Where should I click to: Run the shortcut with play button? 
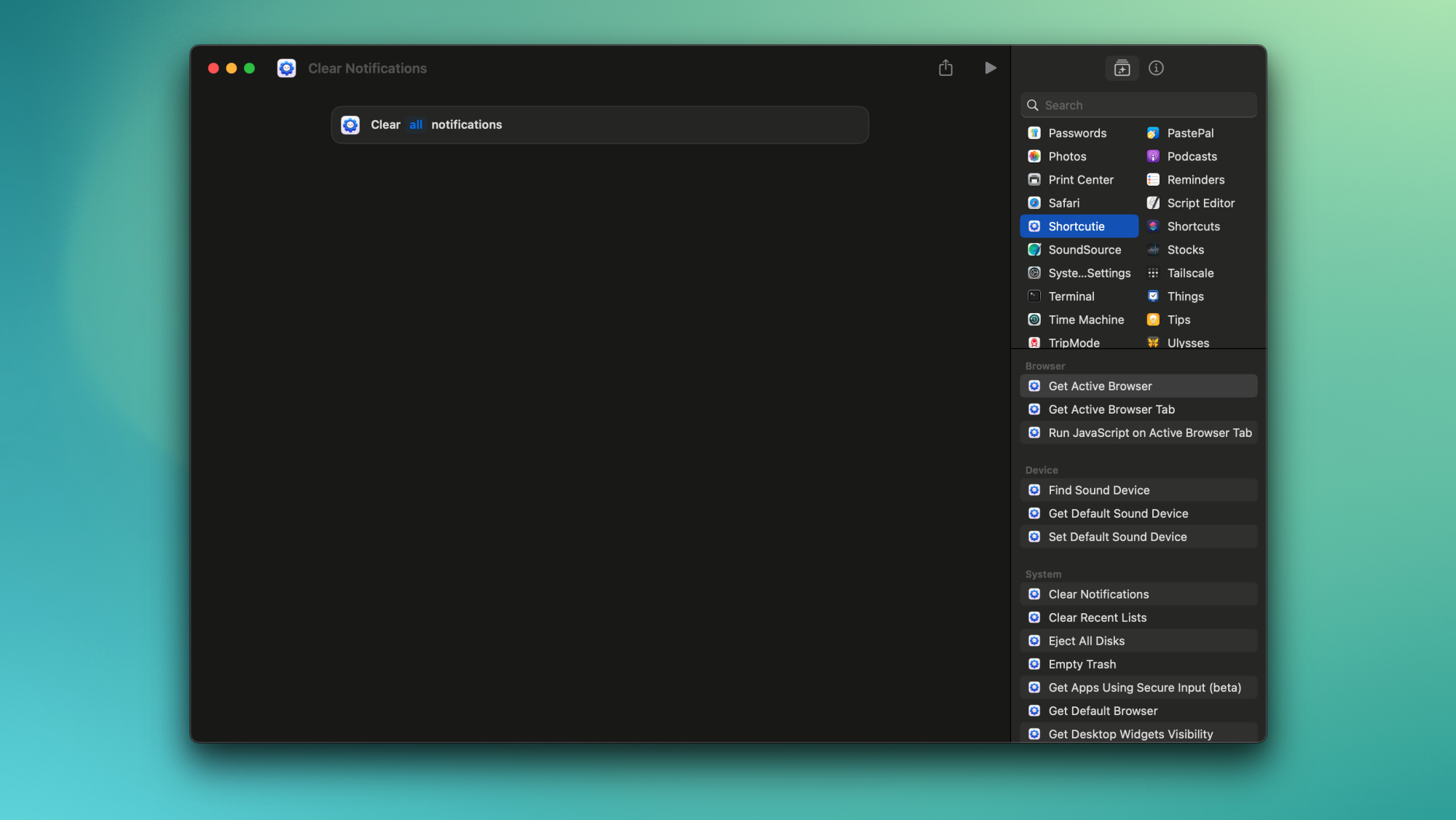pyautogui.click(x=990, y=68)
